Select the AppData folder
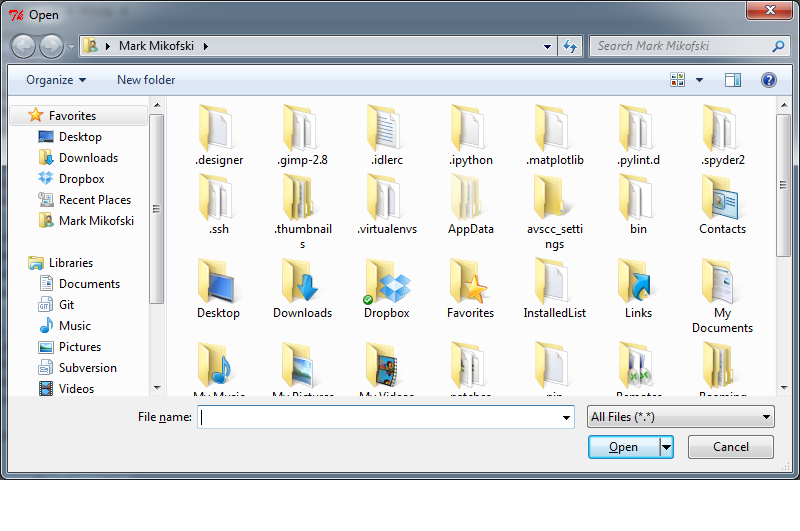This screenshot has height=531, width=800. (x=470, y=205)
